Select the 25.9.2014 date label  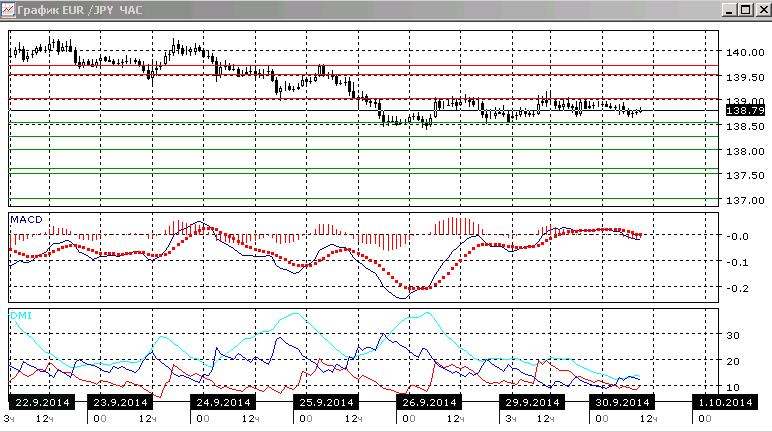[x=326, y=402]
